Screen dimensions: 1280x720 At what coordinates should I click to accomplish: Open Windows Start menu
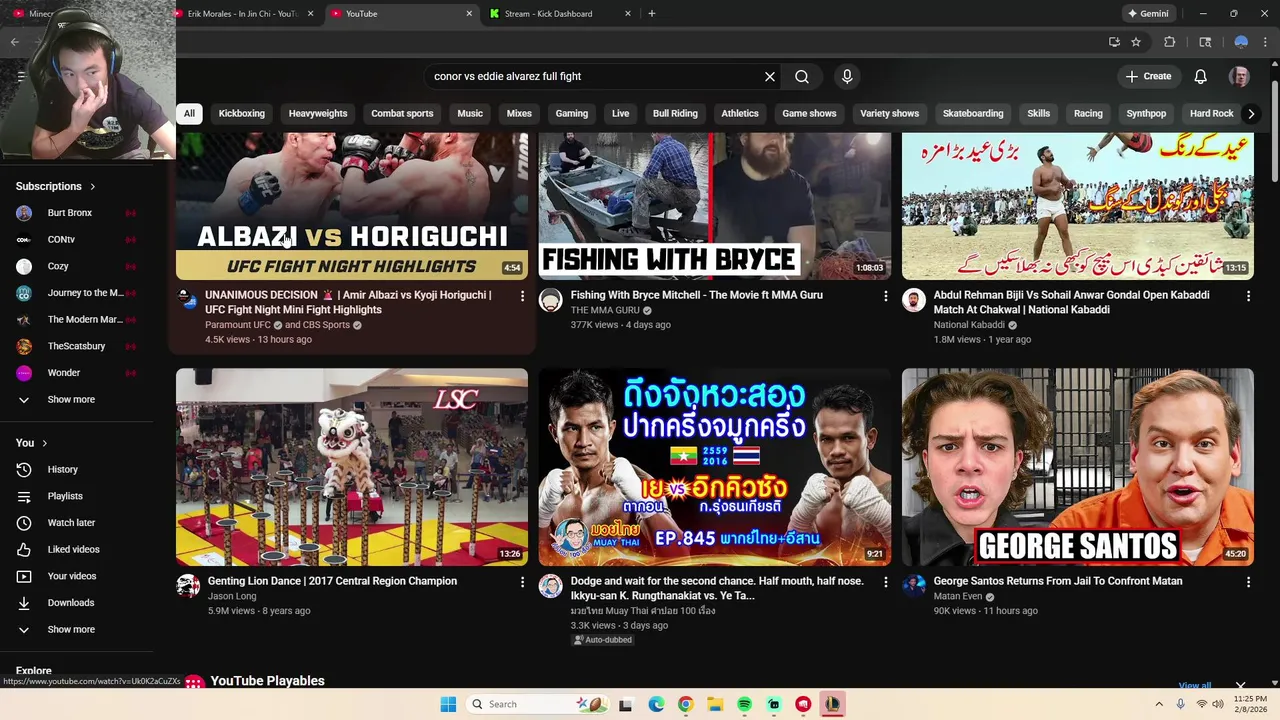click(448, 704)
